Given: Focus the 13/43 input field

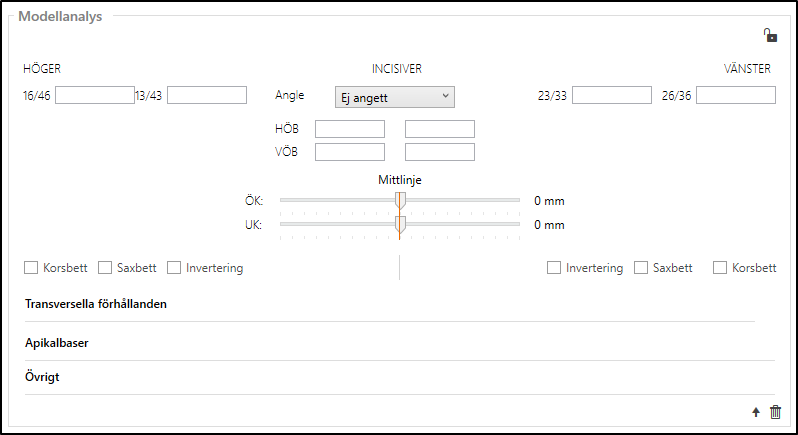Looking at the screenshot, I should pos(207,95).
